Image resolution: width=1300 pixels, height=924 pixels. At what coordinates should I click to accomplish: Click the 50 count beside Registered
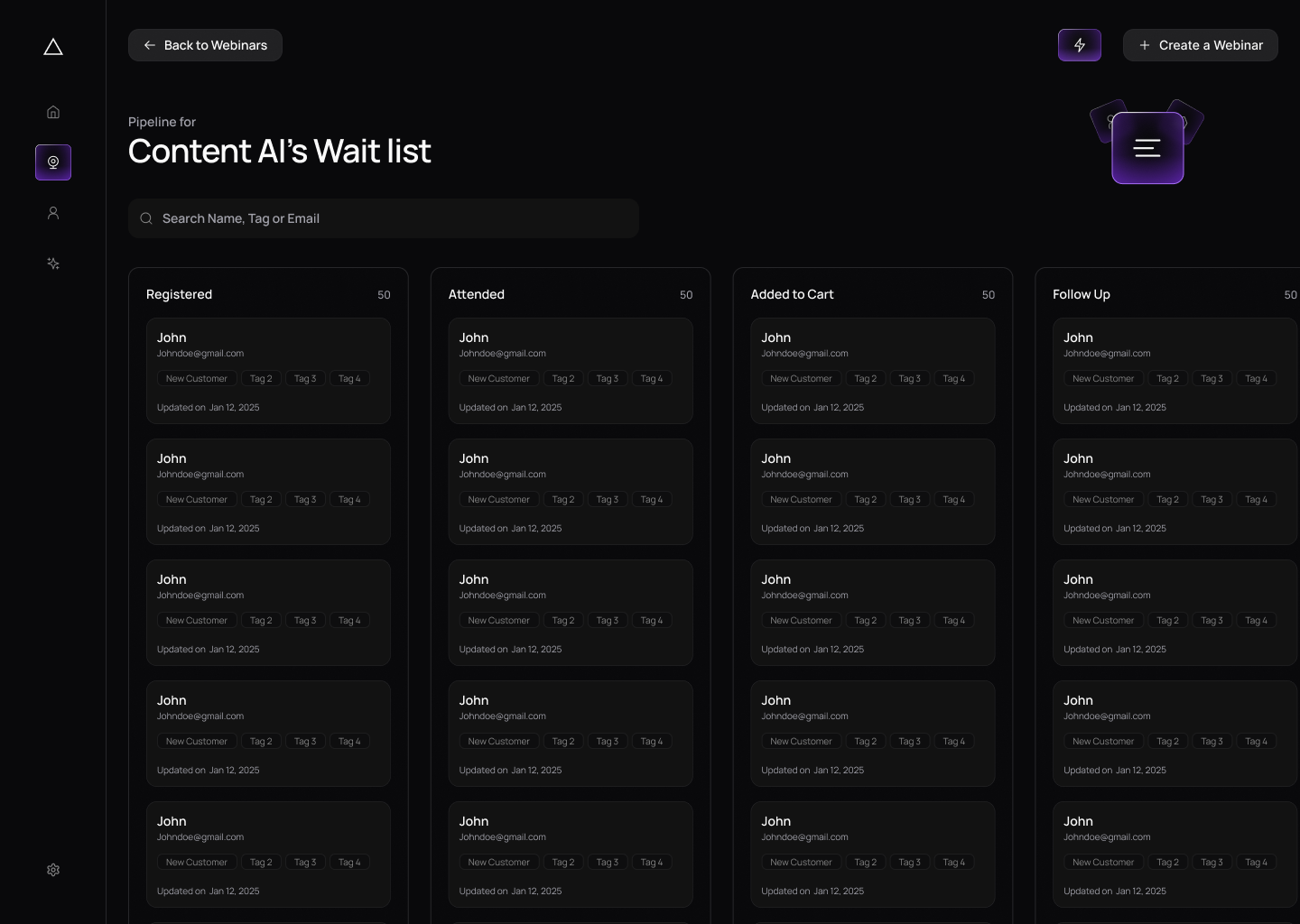click(x=384, y=295)
